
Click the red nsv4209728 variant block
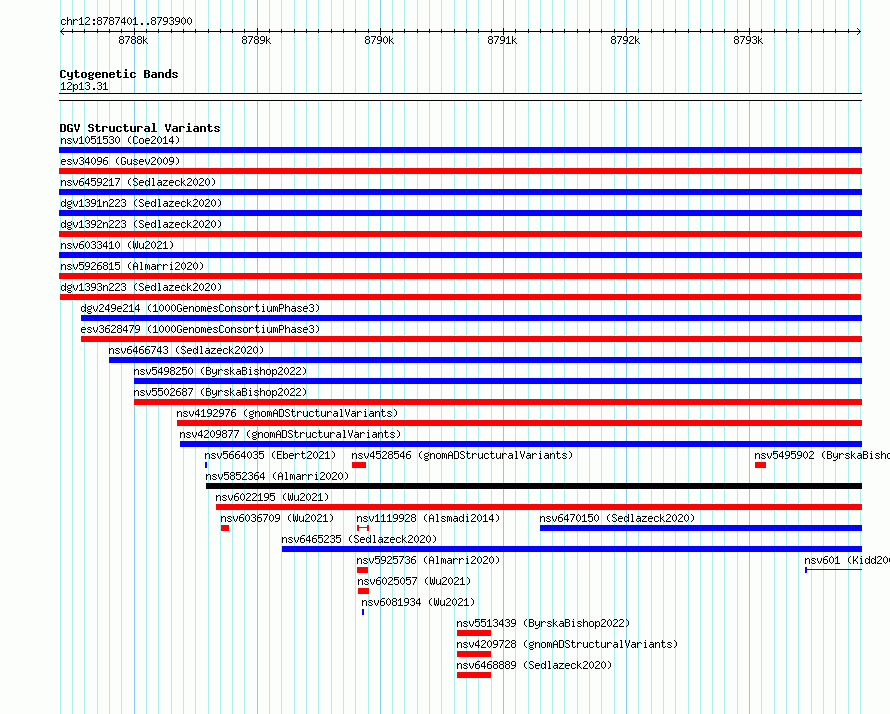pos(474,654)
